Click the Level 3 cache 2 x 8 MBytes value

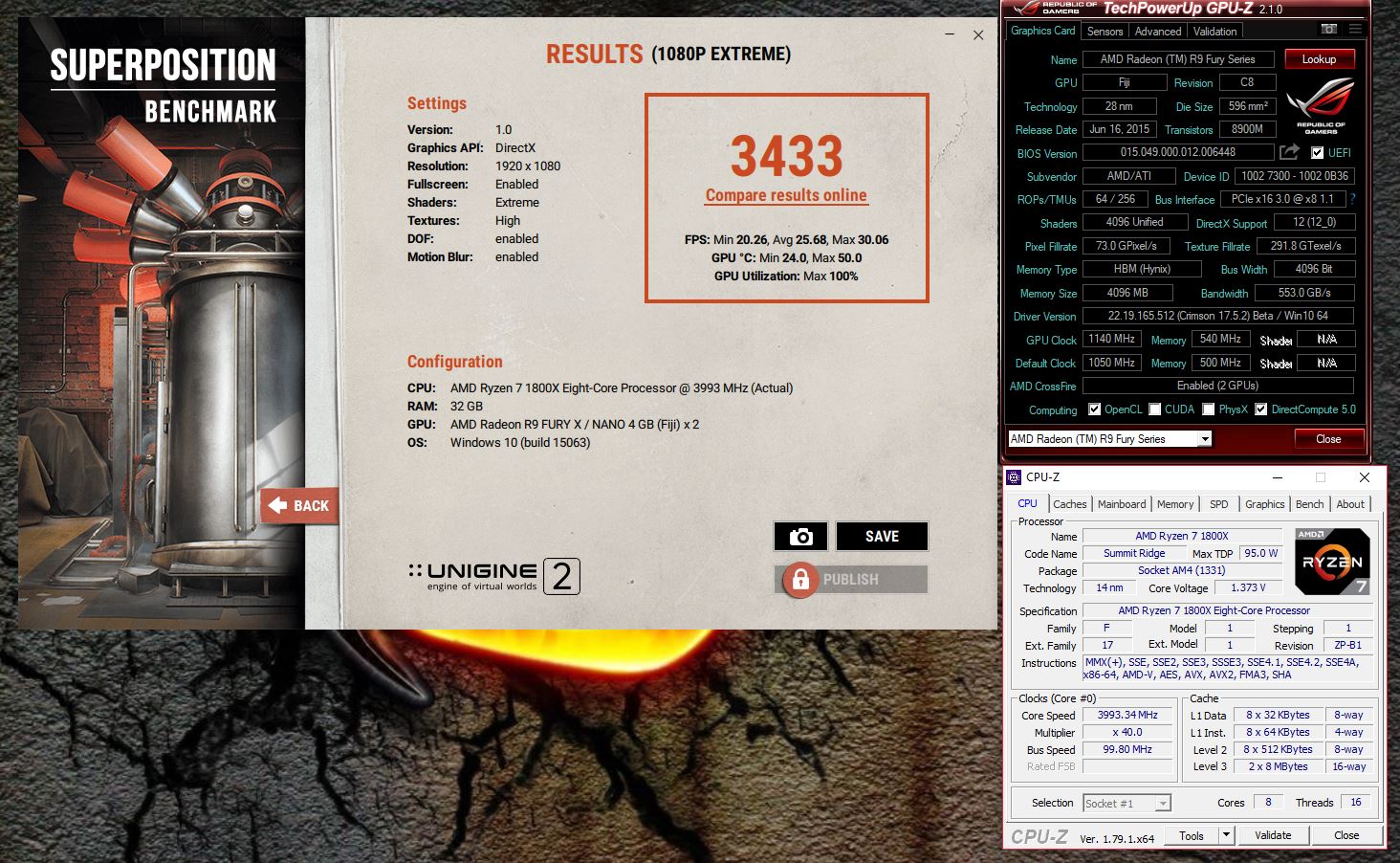click(1277, 766)
